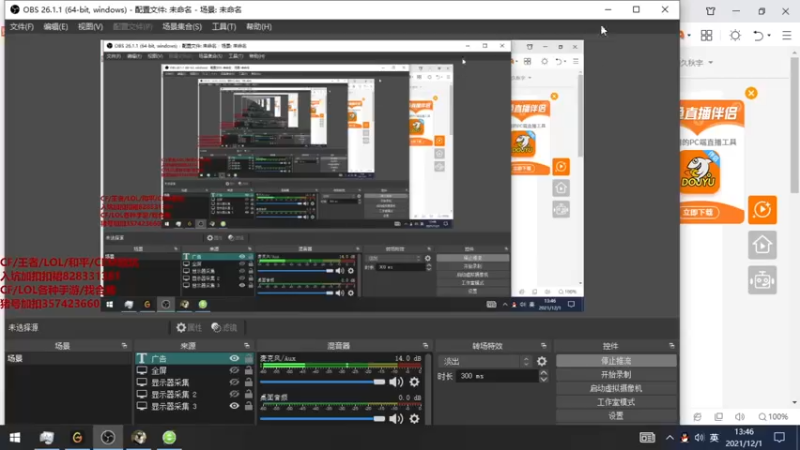The height and width of the screenshot is (450, 800).
Task: Open Windows Start menu
Action: pos(15,438)
